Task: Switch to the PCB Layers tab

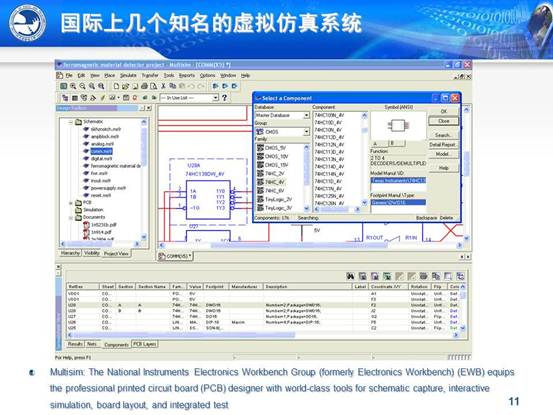Action: pyautogui.click(x=145, y=344)
